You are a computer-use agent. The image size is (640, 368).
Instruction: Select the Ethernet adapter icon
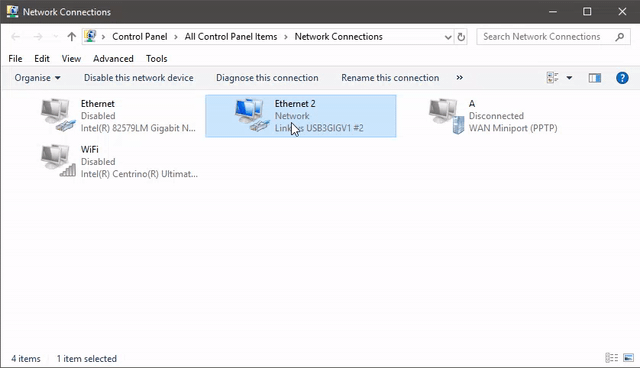click(58, 115)
